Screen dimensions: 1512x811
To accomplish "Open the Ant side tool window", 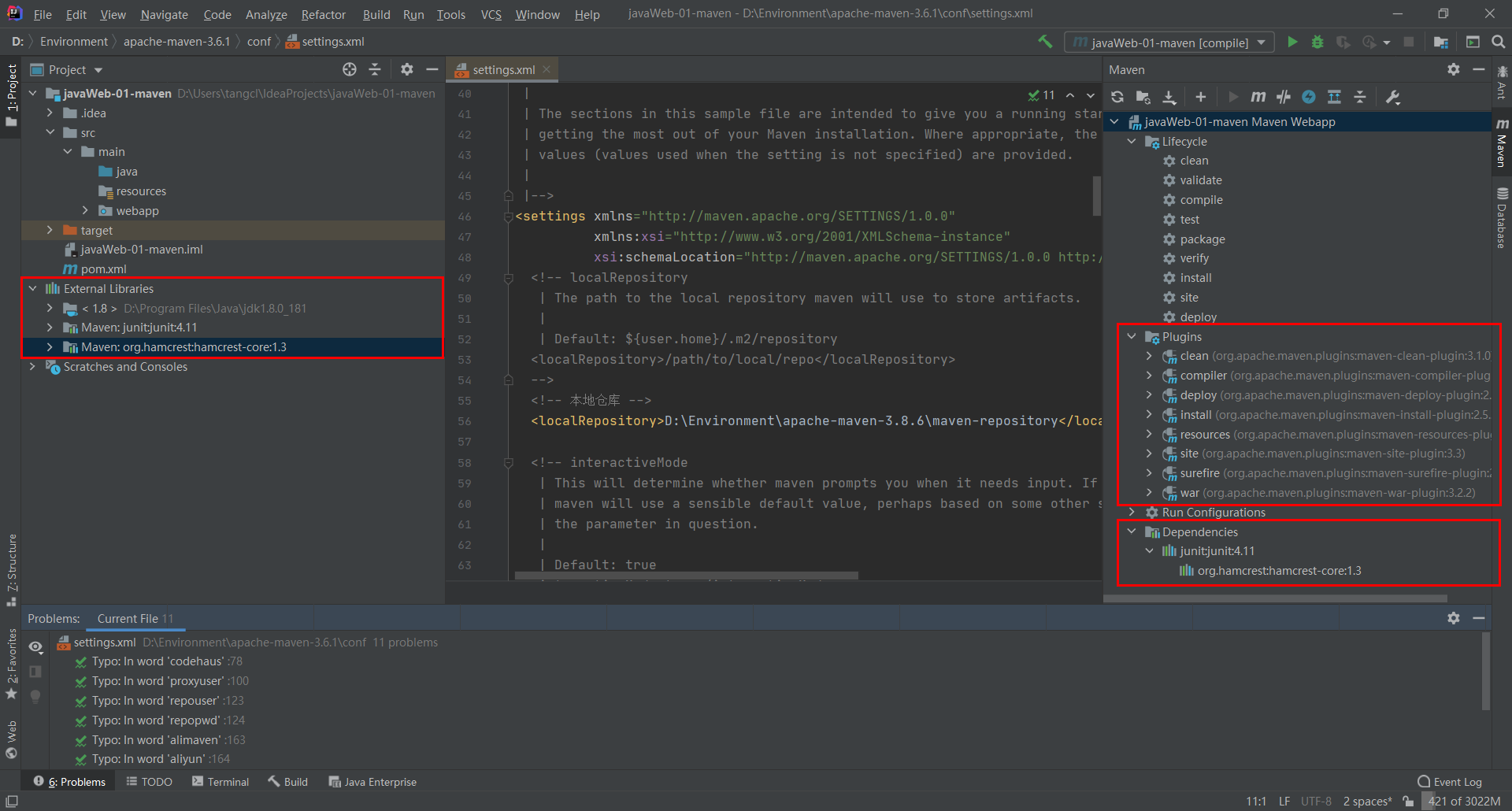I will [1502, 83].
